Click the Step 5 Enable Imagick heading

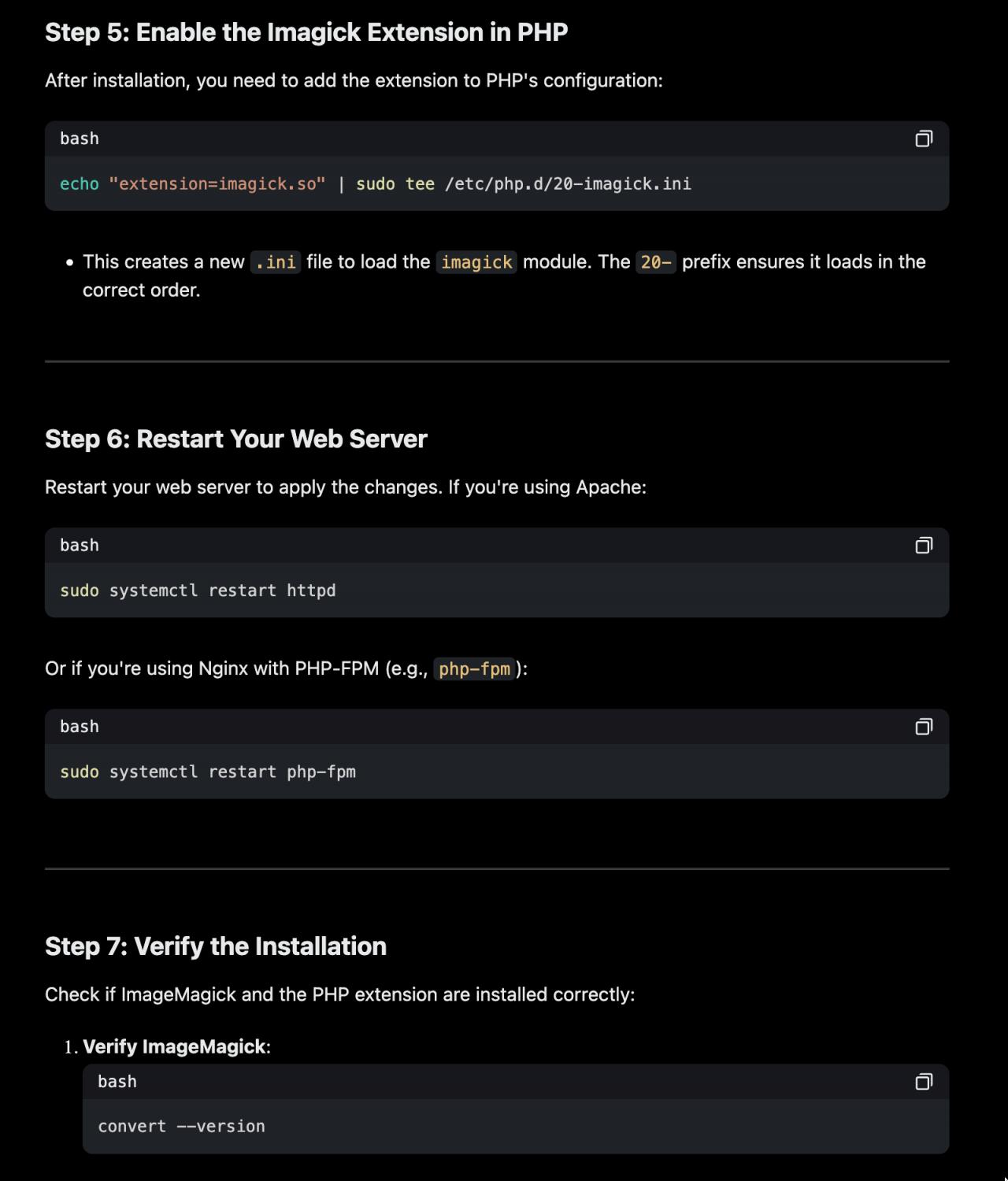pyautogui.click(x=306, y=32)
